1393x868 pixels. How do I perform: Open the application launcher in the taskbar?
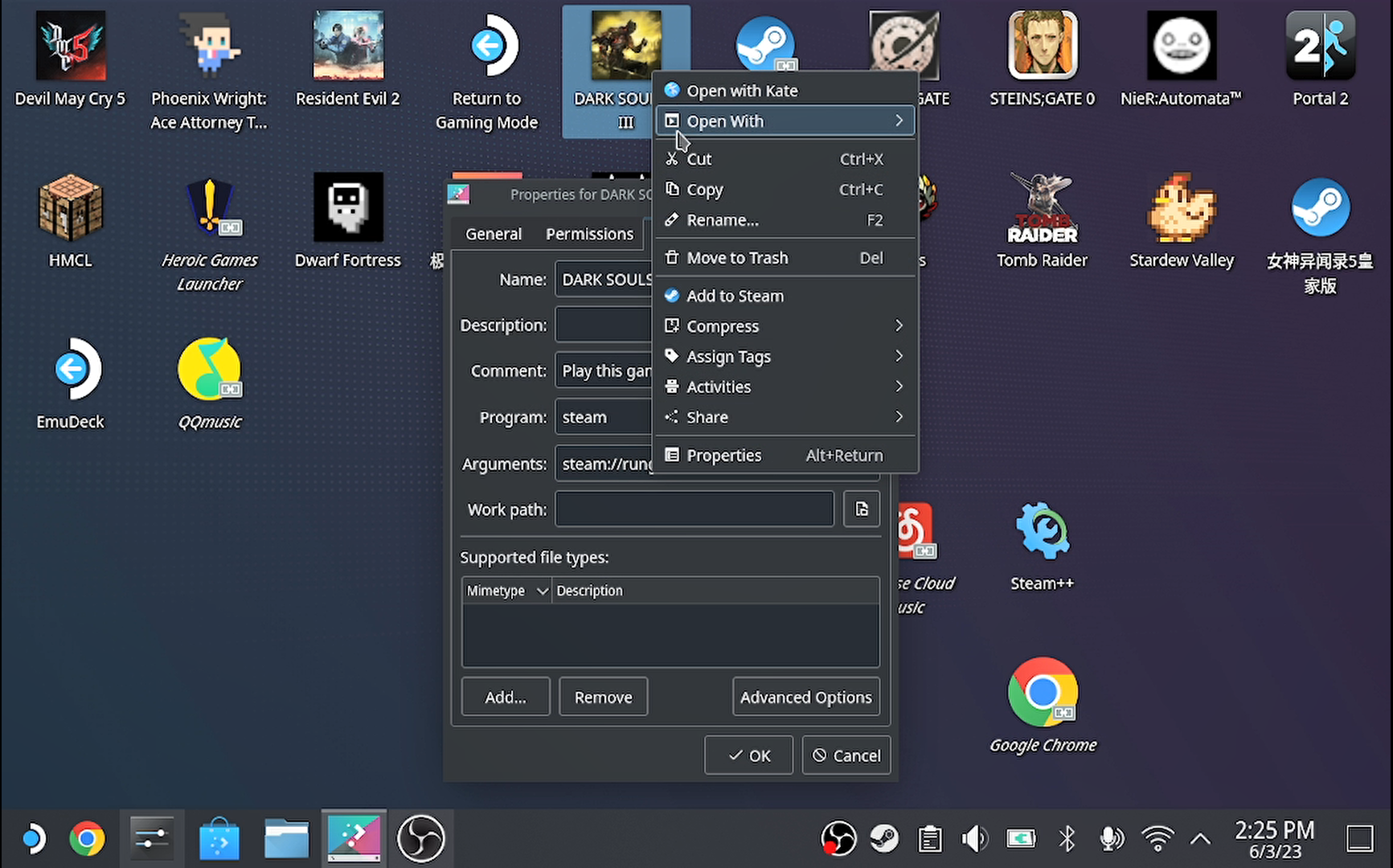[33, 839]
